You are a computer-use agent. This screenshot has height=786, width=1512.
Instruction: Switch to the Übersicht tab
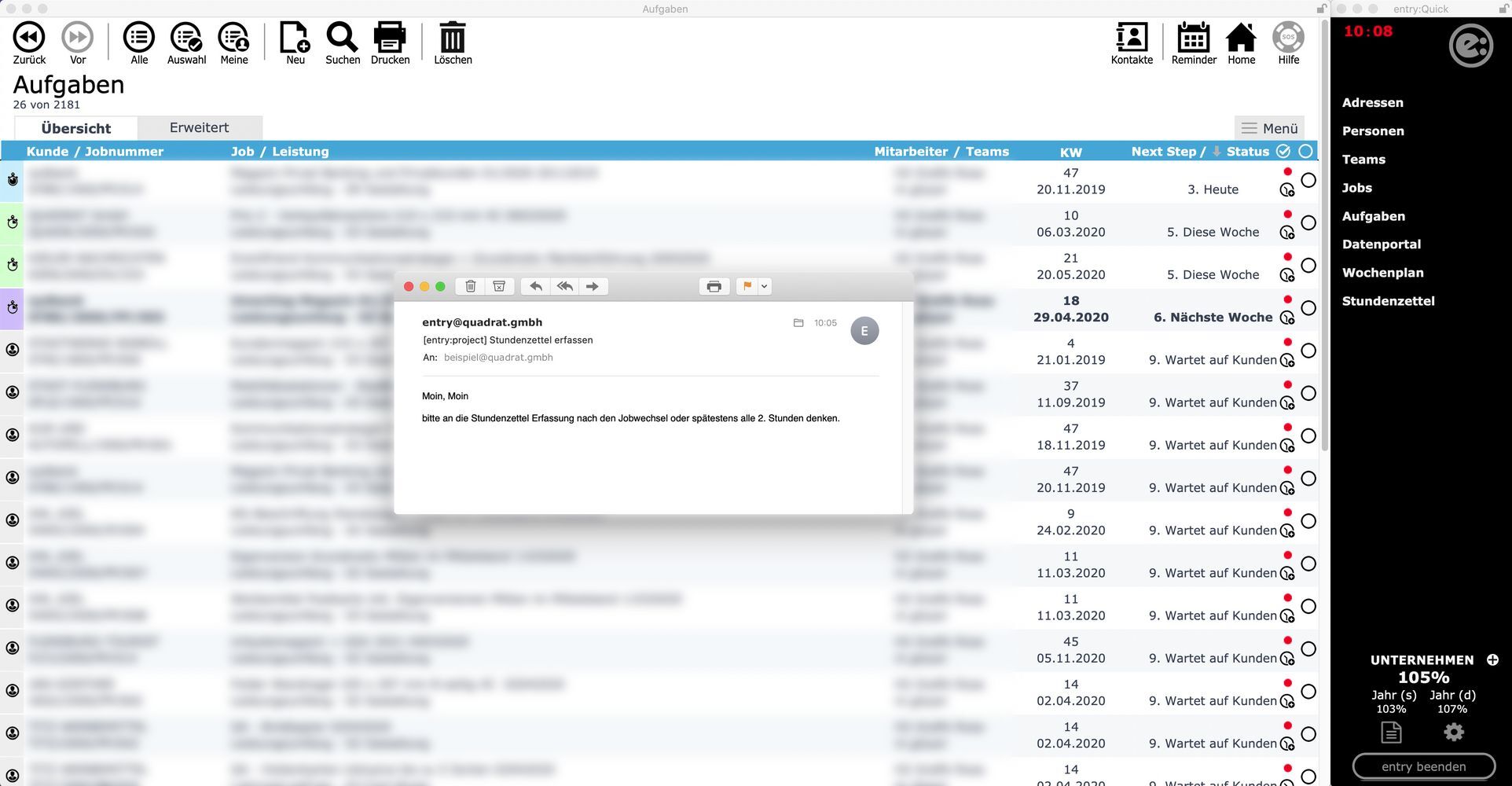[76, 128]
